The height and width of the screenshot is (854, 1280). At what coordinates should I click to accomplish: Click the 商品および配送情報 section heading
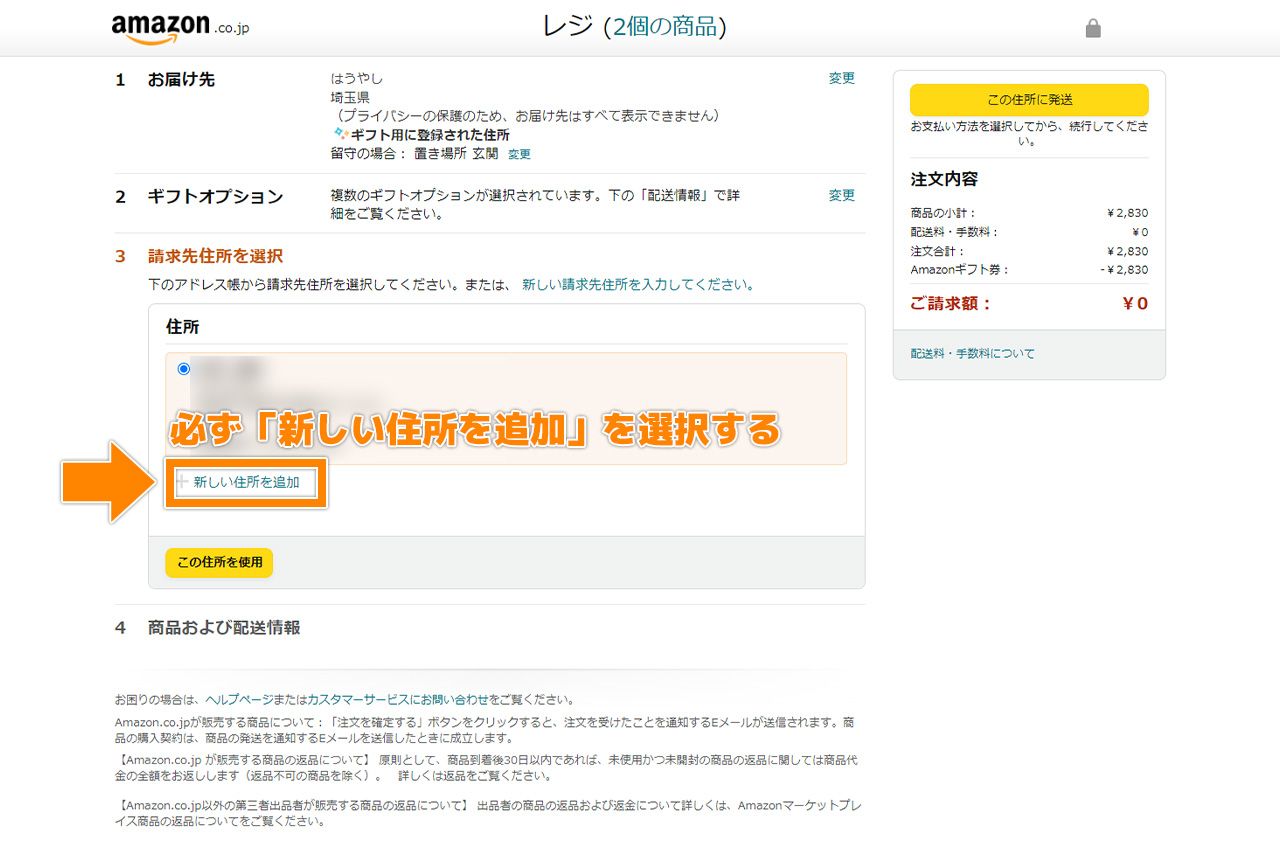(x=224, y=628)
